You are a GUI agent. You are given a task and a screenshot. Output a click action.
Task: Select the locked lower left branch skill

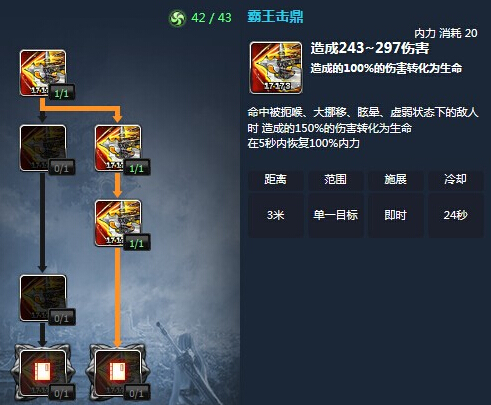click(43, 298)
